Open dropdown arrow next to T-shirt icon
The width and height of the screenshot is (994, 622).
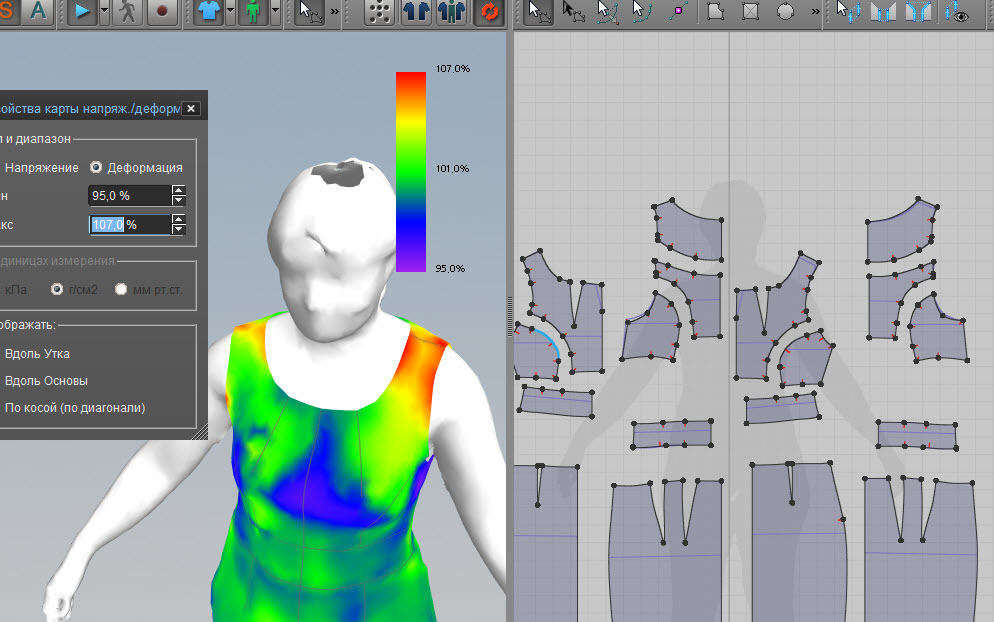230,12
